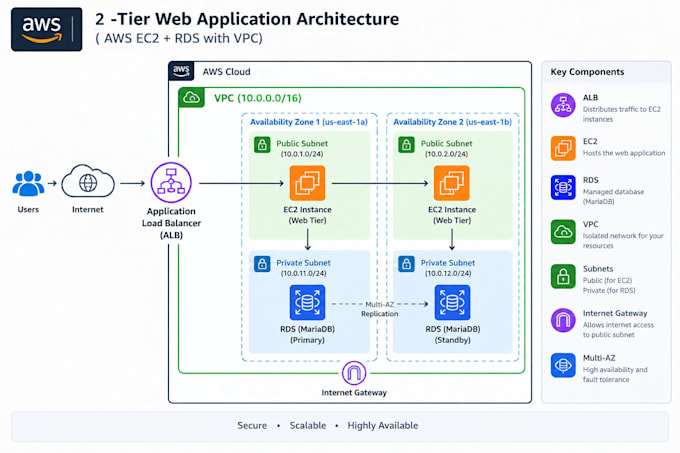Click the EC2 icon in Key Components
This screenshot has width=680, height=453.
tap(563, 148)
